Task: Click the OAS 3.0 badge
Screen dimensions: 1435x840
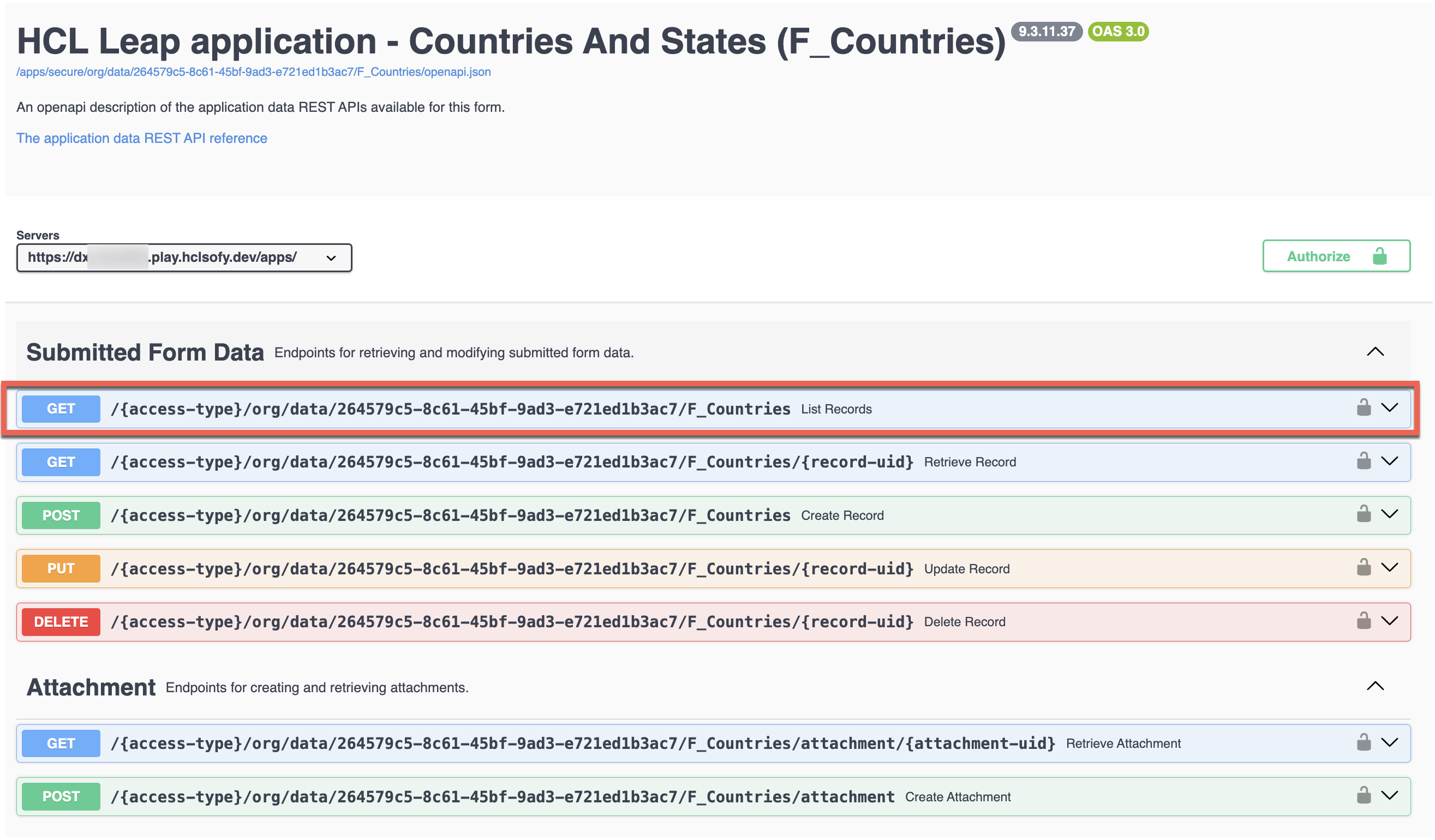Action: [x=1118, y=31]
